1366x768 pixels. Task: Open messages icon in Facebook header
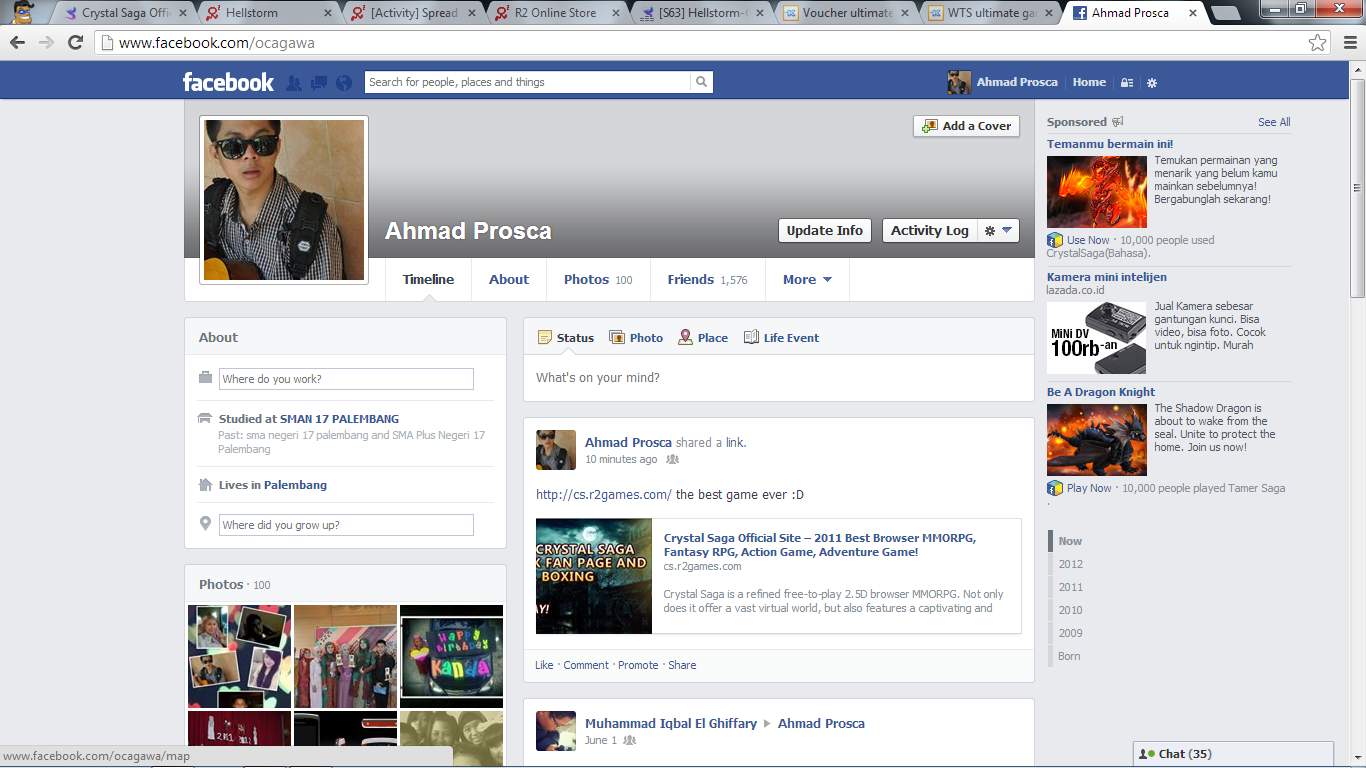click(319, 83)
